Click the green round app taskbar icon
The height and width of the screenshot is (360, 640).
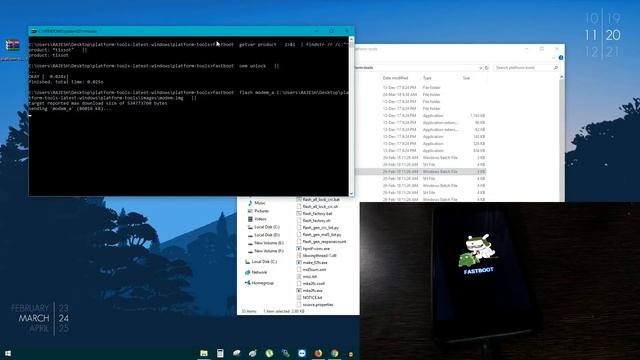(269, 353)
